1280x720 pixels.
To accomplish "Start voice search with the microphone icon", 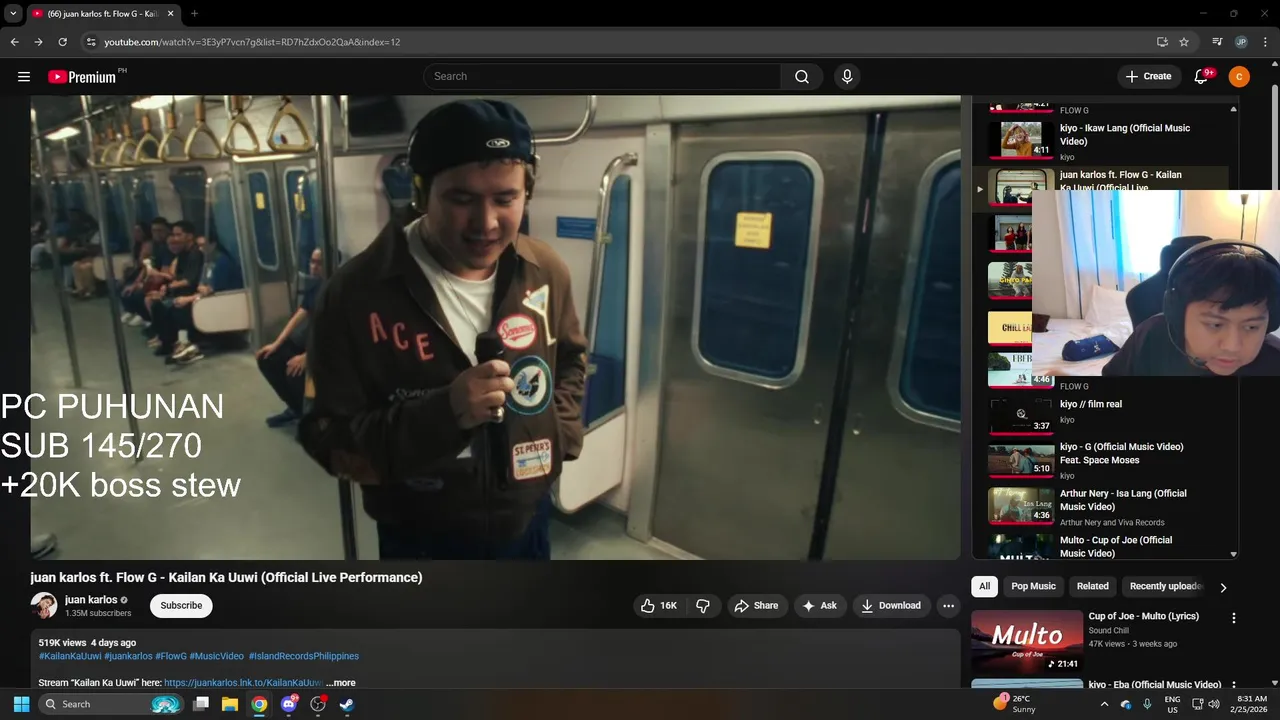I will tap(847, 76).
